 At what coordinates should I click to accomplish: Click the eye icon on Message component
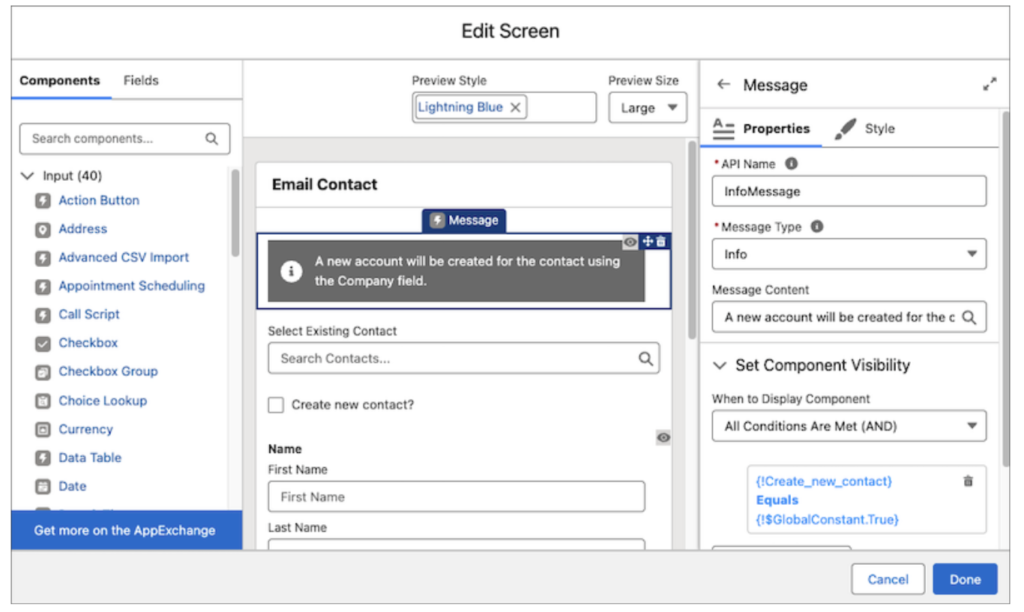pyautogui.click(x=630, y=241)
